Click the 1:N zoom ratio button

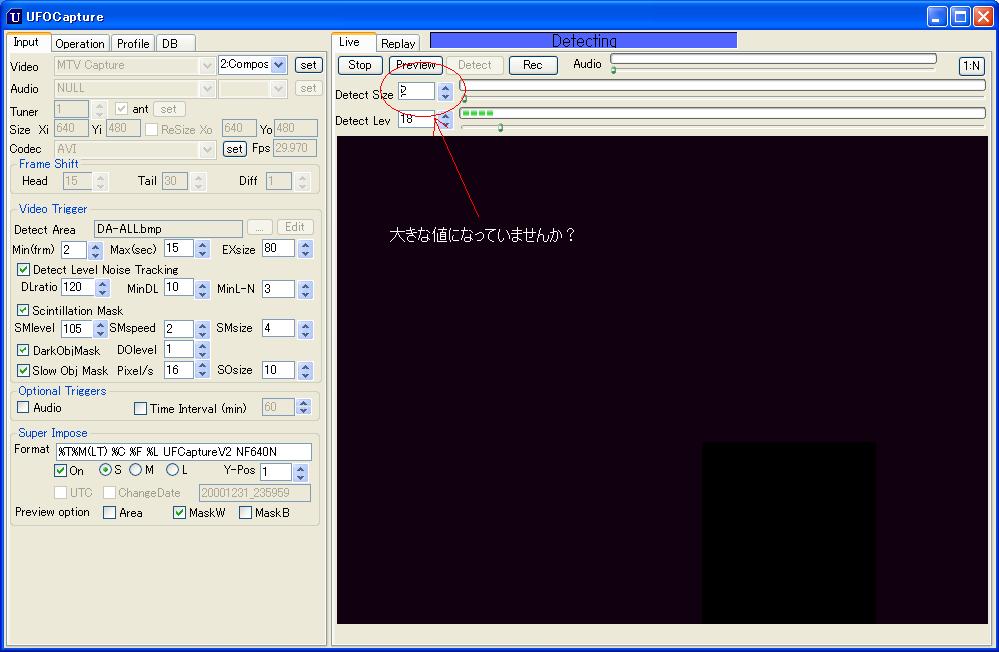pyautogui.click(x=970, y=66)
